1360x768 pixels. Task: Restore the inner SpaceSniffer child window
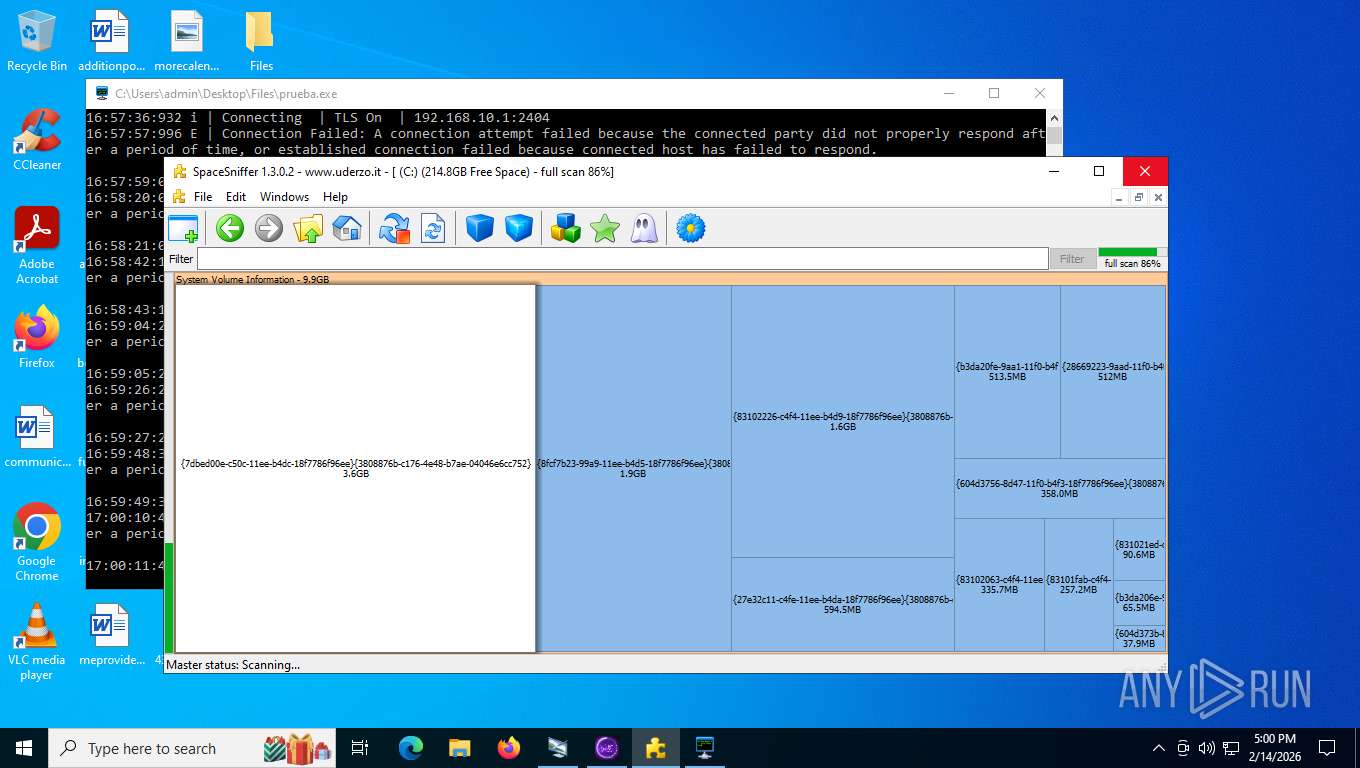coord(1139,198)
